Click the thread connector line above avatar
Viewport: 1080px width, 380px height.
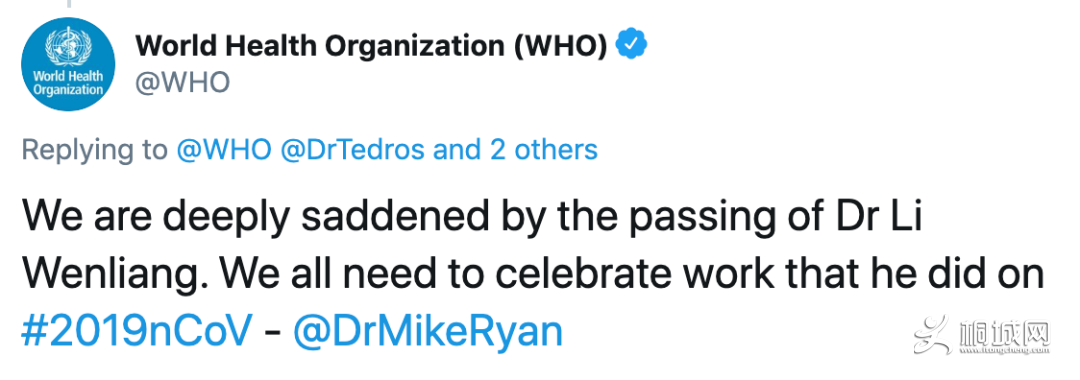coord(68,3)
